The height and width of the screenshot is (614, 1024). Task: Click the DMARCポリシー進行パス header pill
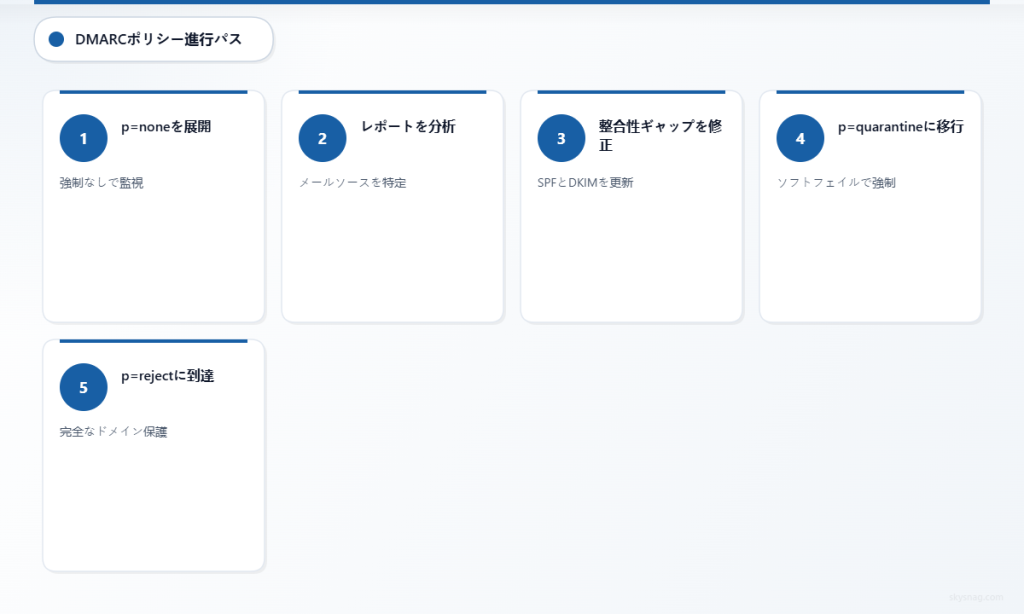click(x=153, y=39)
